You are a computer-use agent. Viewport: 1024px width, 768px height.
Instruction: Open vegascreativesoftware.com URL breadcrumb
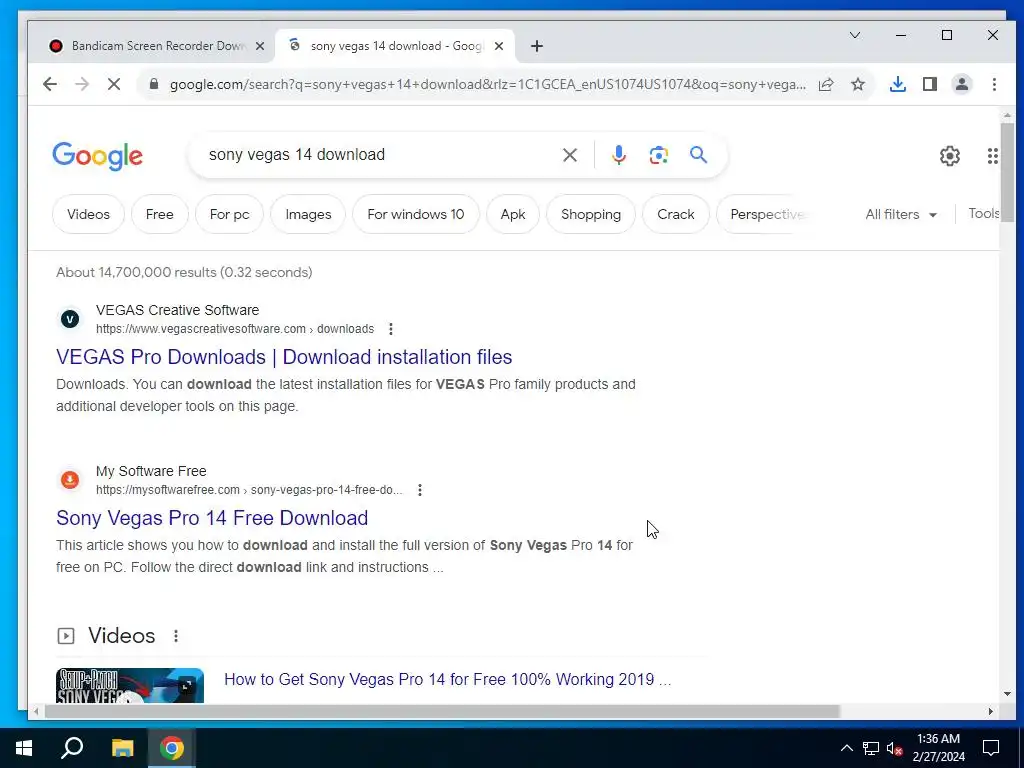pyautogui.click(x=235, y=328)
